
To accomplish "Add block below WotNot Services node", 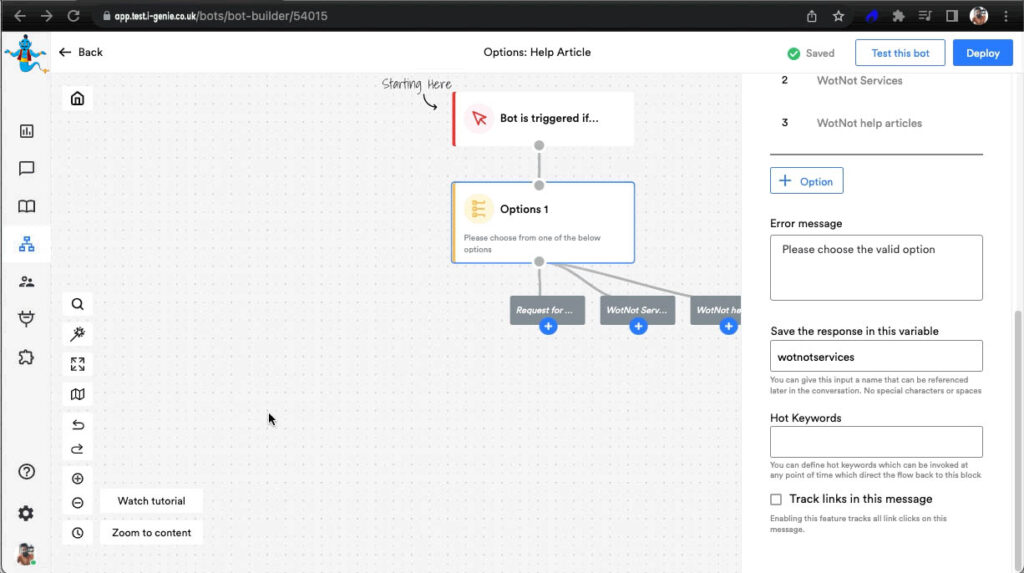I will [x=638, y=327].
